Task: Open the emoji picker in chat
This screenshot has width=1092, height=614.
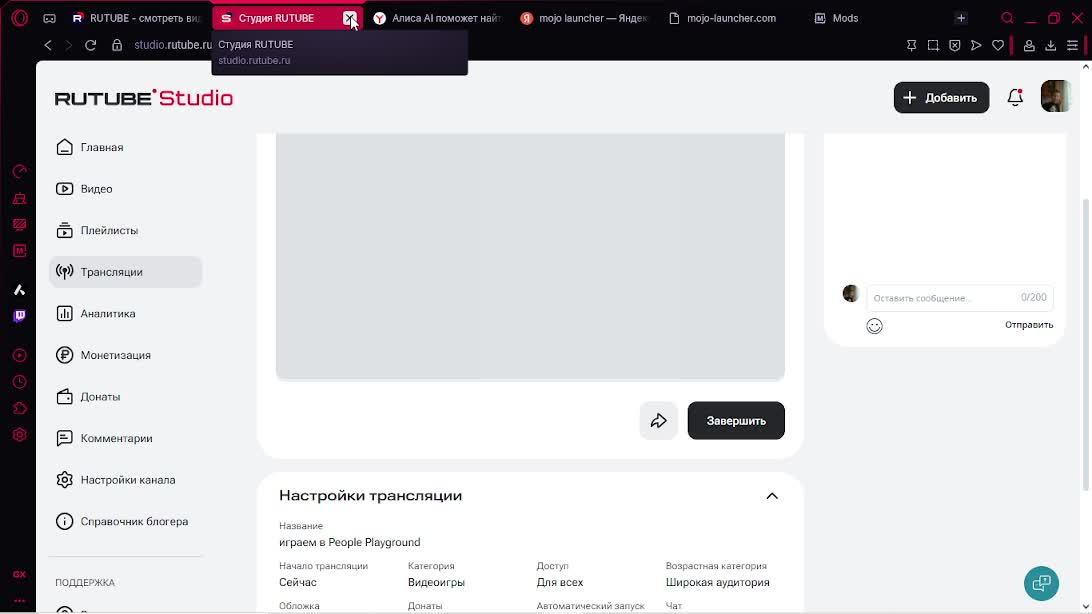Action: coord(875,326)
